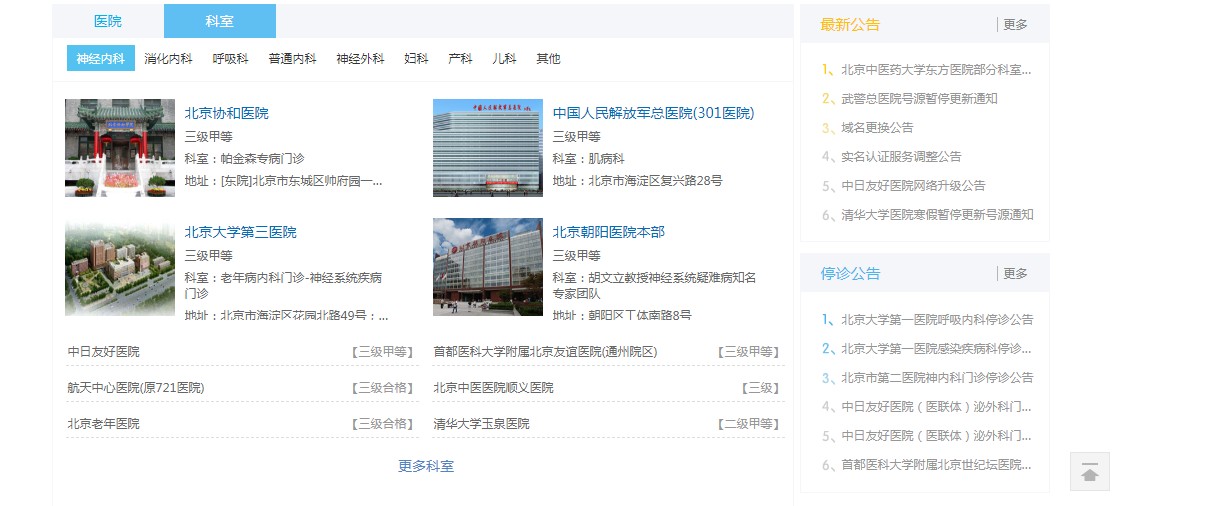
Task: Click the 最新公告 panel heading
Action: [850, 25]
